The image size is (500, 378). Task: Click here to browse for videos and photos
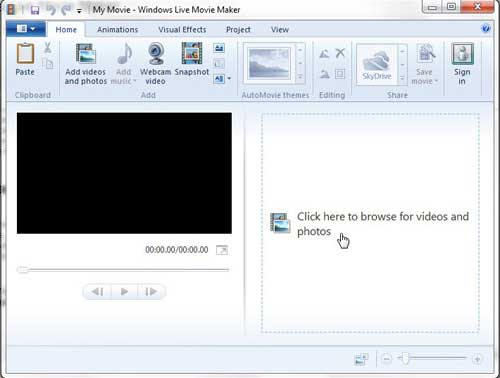pos(383,224)
